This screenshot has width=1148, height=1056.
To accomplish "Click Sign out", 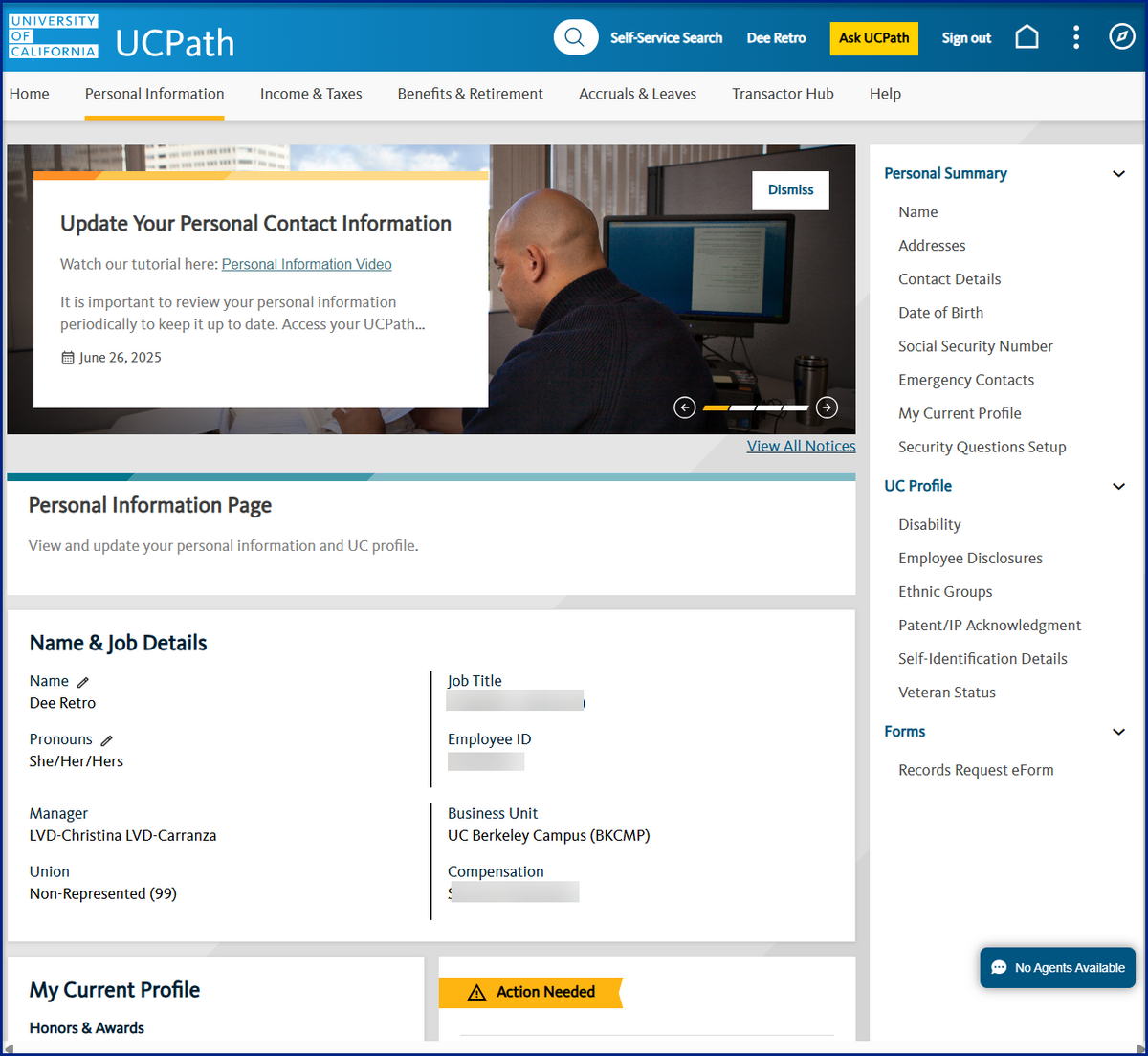I will click(966, 38).
